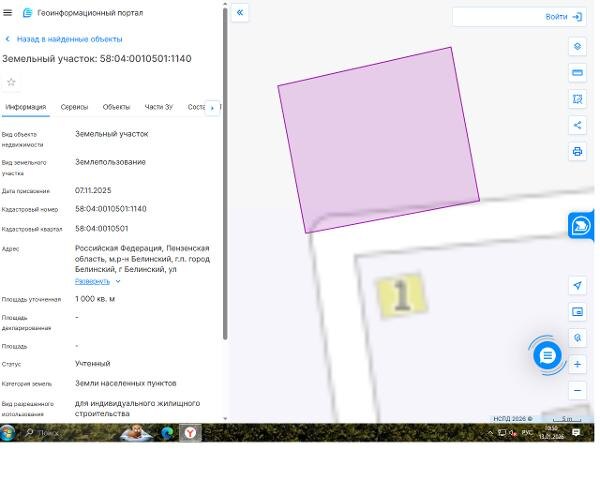
Task: Select the cadastral number 58:04:0010501:1140 value
Action: click(x=111, y=209)
